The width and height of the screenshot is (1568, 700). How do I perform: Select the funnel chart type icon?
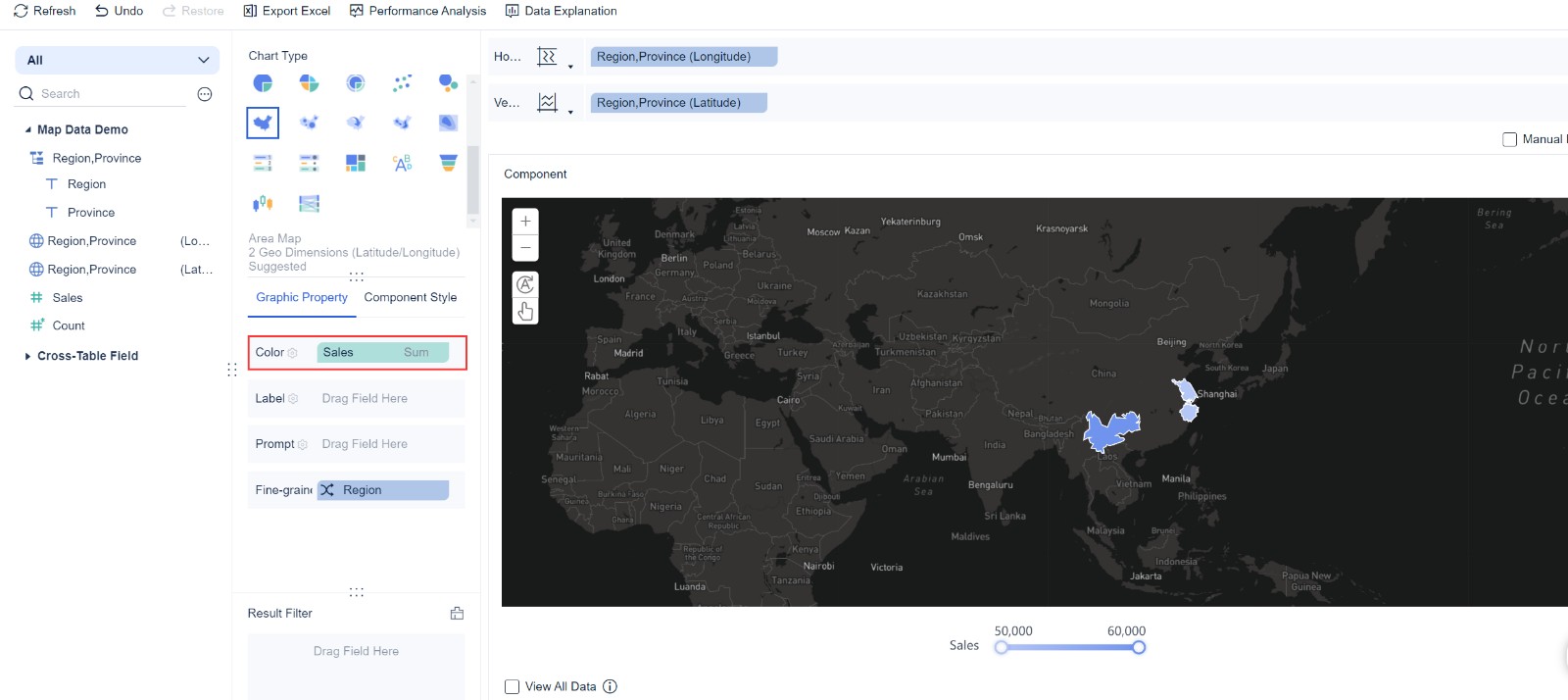coord(448,163)
